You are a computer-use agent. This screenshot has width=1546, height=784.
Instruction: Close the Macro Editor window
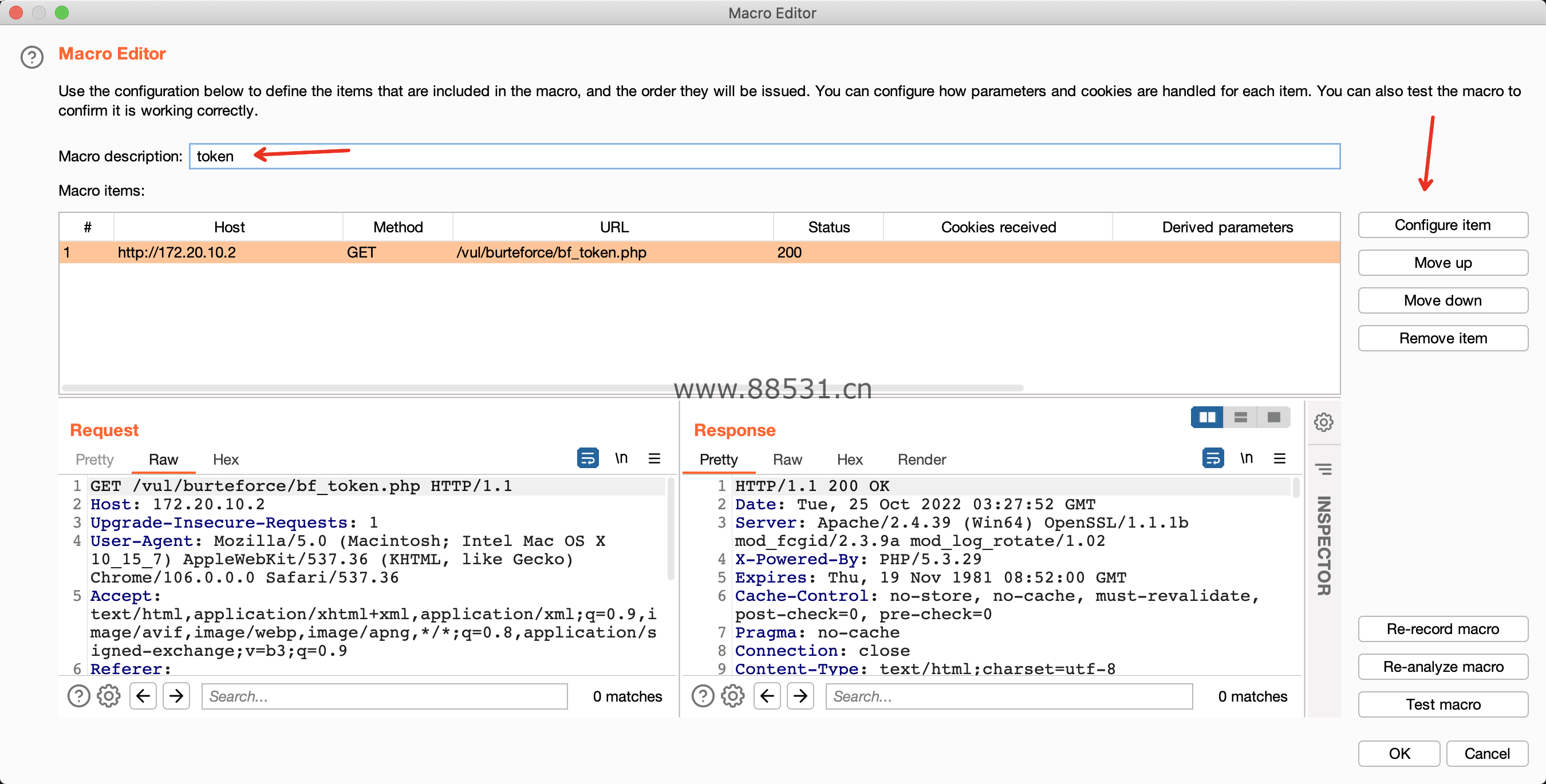pyautogui.click(x=16, y=13)
